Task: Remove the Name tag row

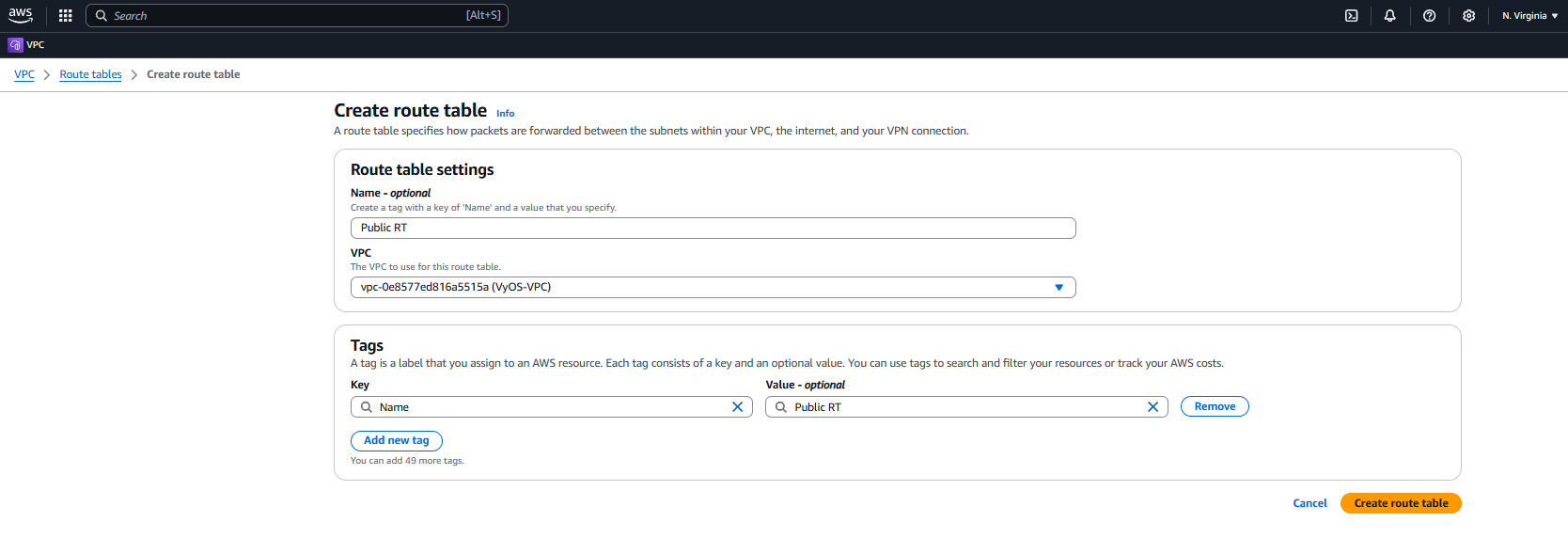Action: point(1214,407)
